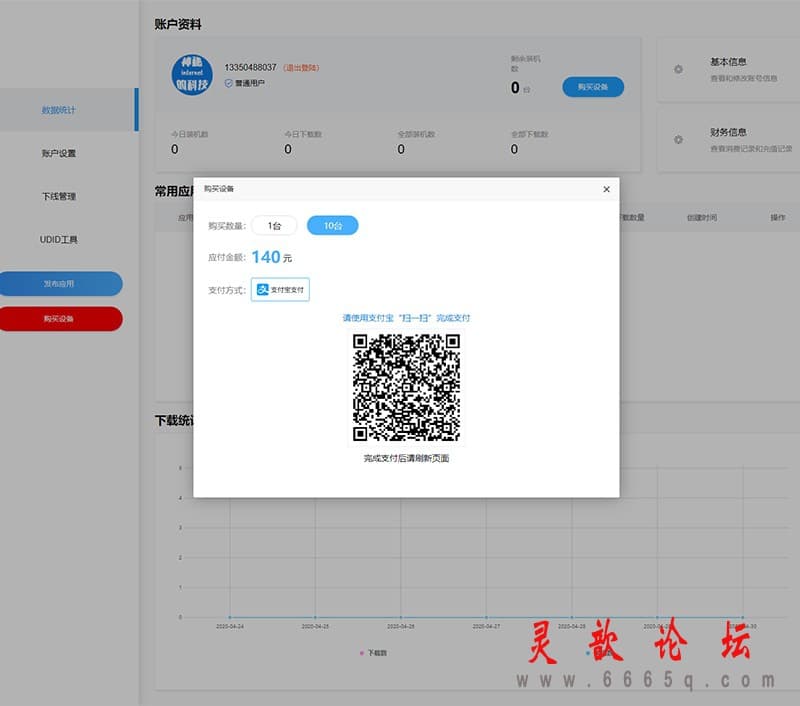This screenshot has height=706, width=800.
Task: Click the gear icon beside 财务信息
Action: point(678,139)
